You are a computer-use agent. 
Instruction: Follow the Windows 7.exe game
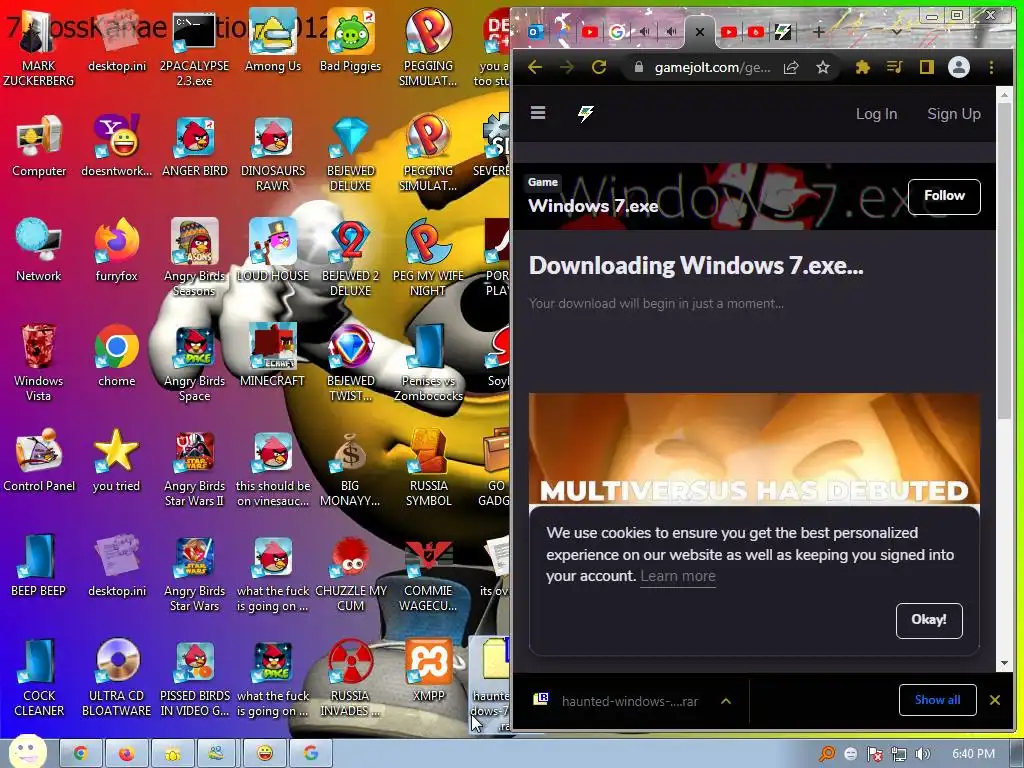pos(944,197)
